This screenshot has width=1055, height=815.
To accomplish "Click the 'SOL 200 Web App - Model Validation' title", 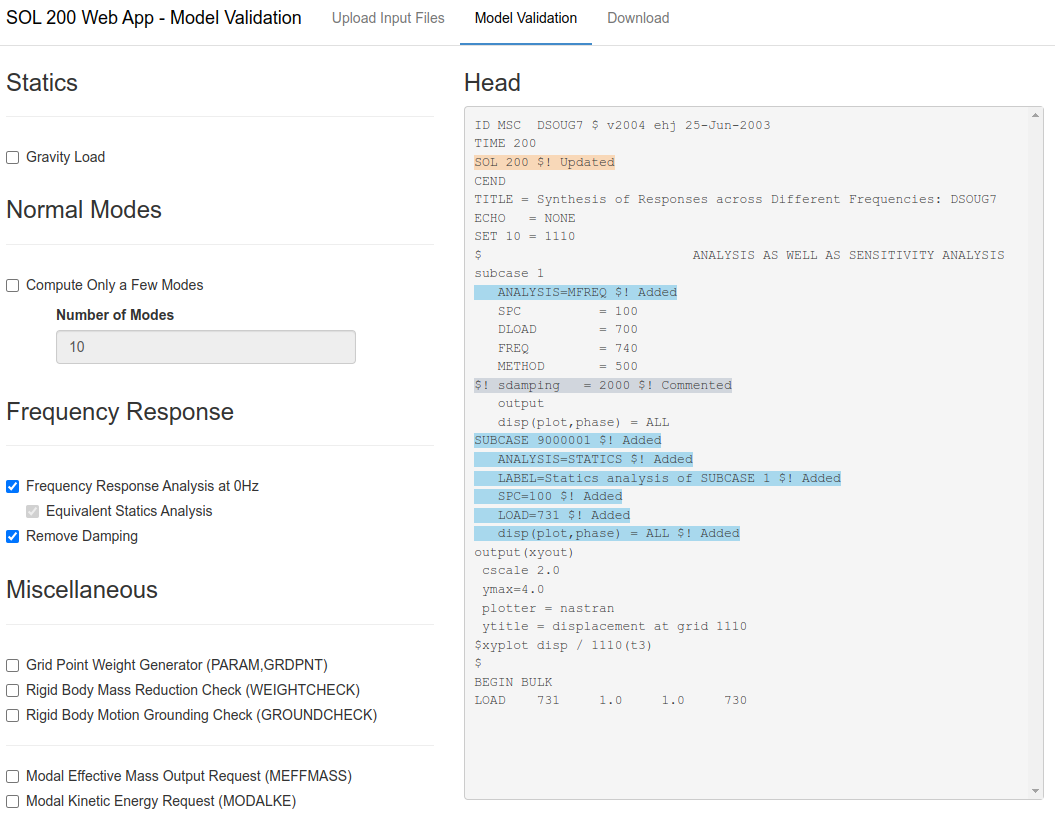I will [153, 17].
